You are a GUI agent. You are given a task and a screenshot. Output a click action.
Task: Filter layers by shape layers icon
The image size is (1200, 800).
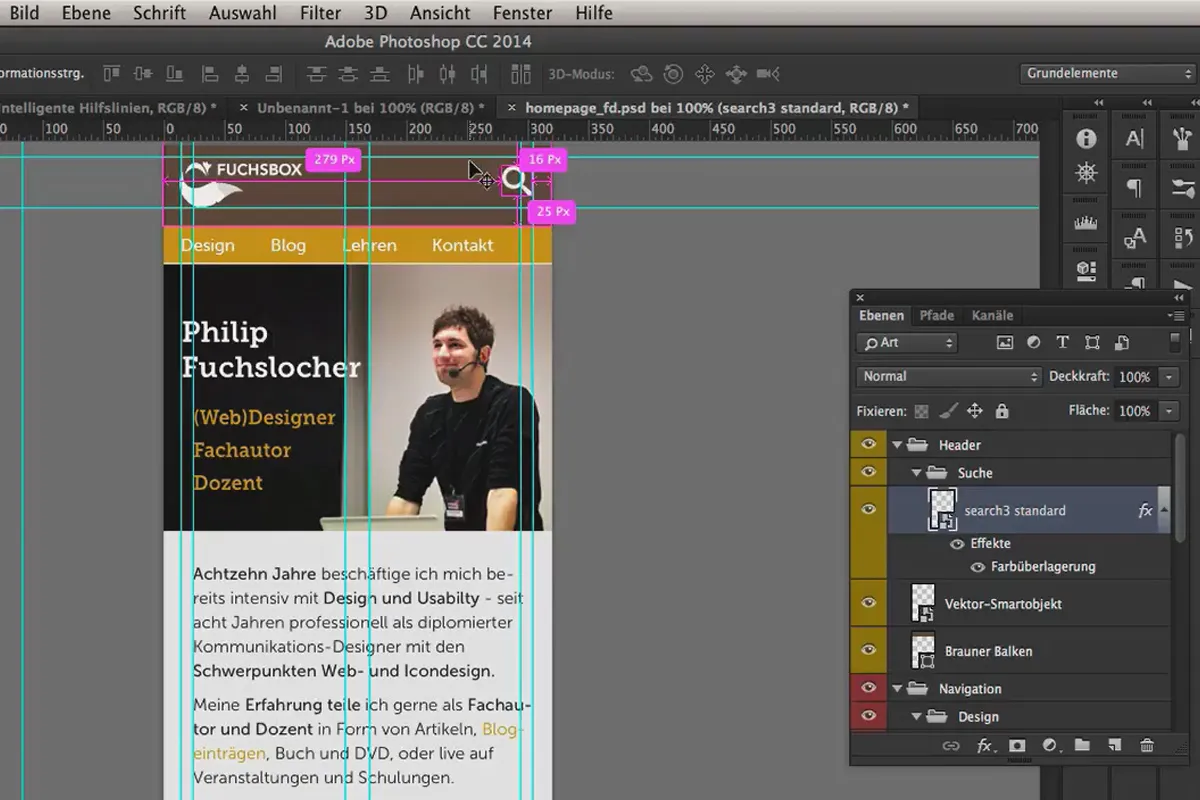[x=1092, y=343]
